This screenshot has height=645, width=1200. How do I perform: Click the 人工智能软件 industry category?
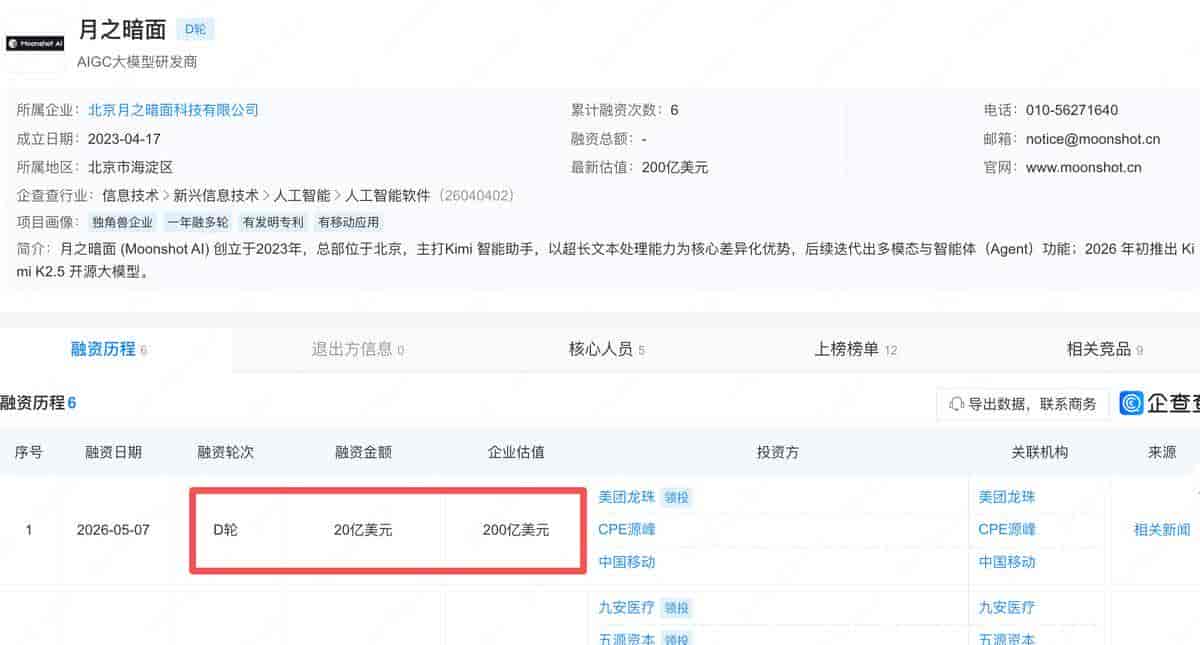point(388,196)
